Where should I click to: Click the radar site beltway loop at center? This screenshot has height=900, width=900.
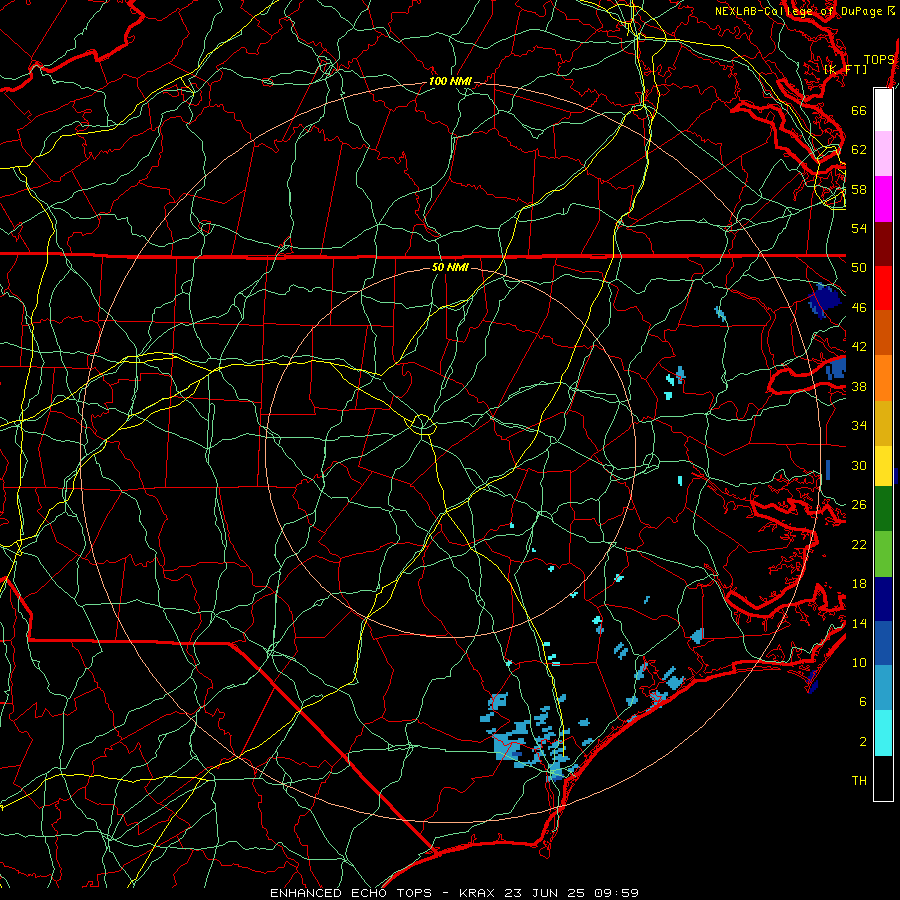(422, 424)
